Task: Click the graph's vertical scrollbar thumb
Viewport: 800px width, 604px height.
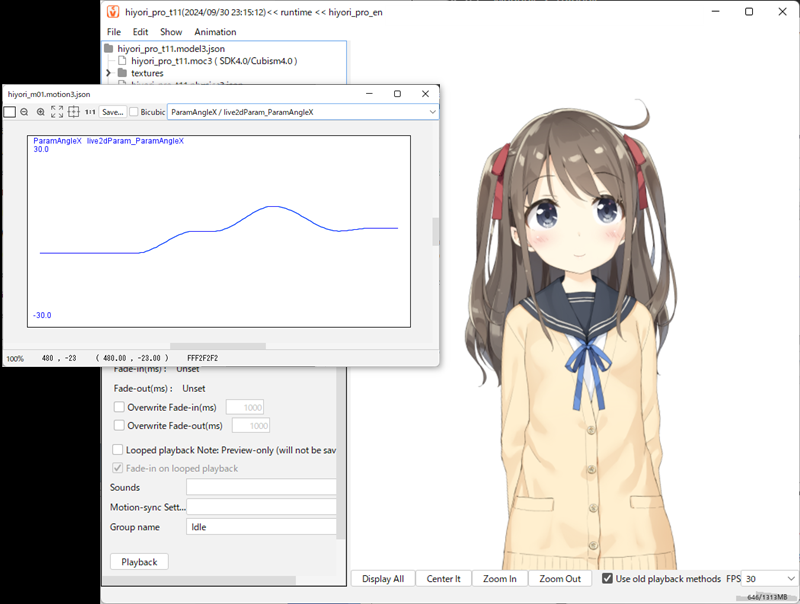Action: (435, 231)
